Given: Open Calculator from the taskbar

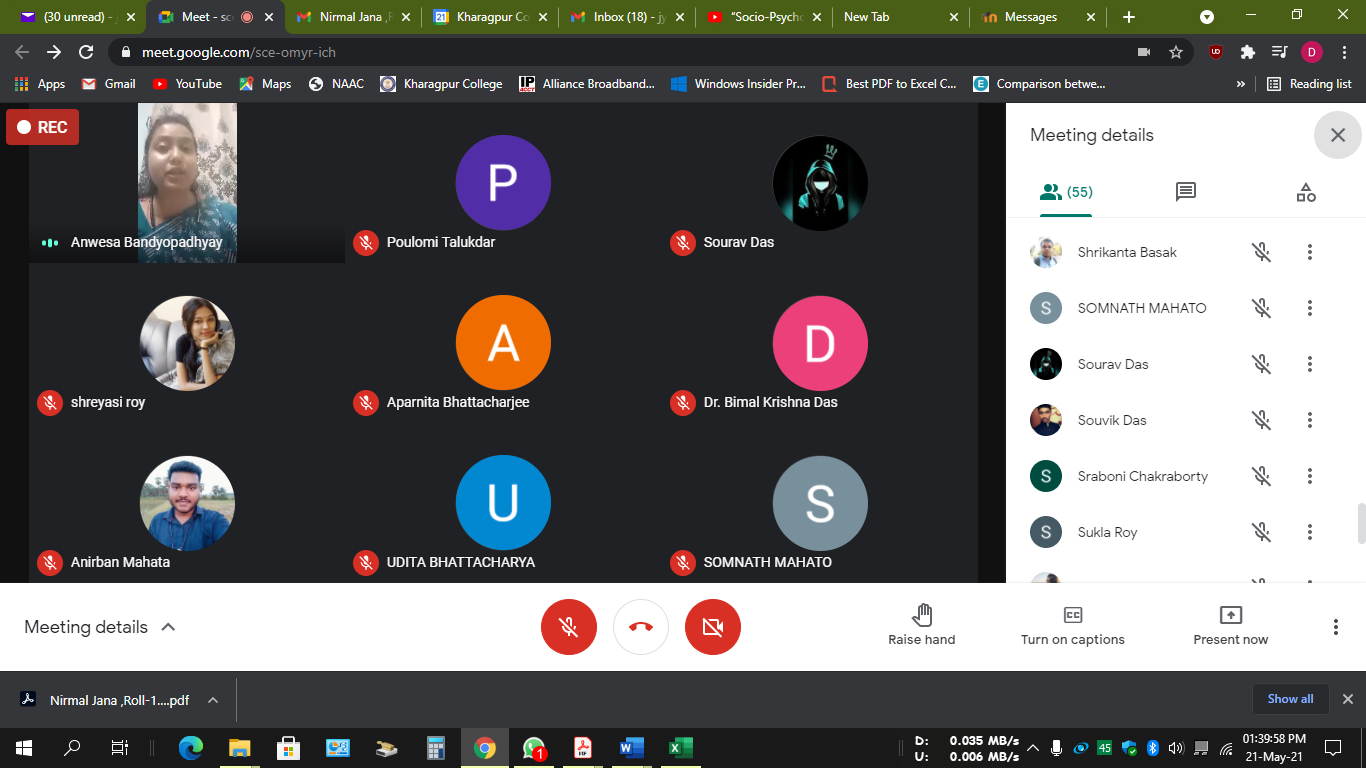Looking at the screenshot, I should click(x=436, y=747).
